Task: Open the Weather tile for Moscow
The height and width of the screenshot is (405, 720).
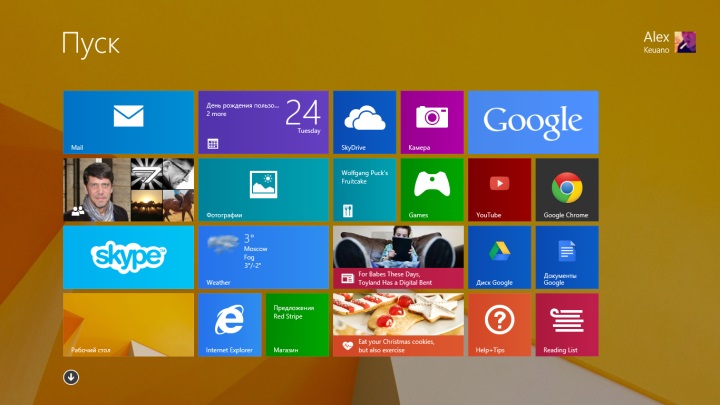Action: [263, 257]
